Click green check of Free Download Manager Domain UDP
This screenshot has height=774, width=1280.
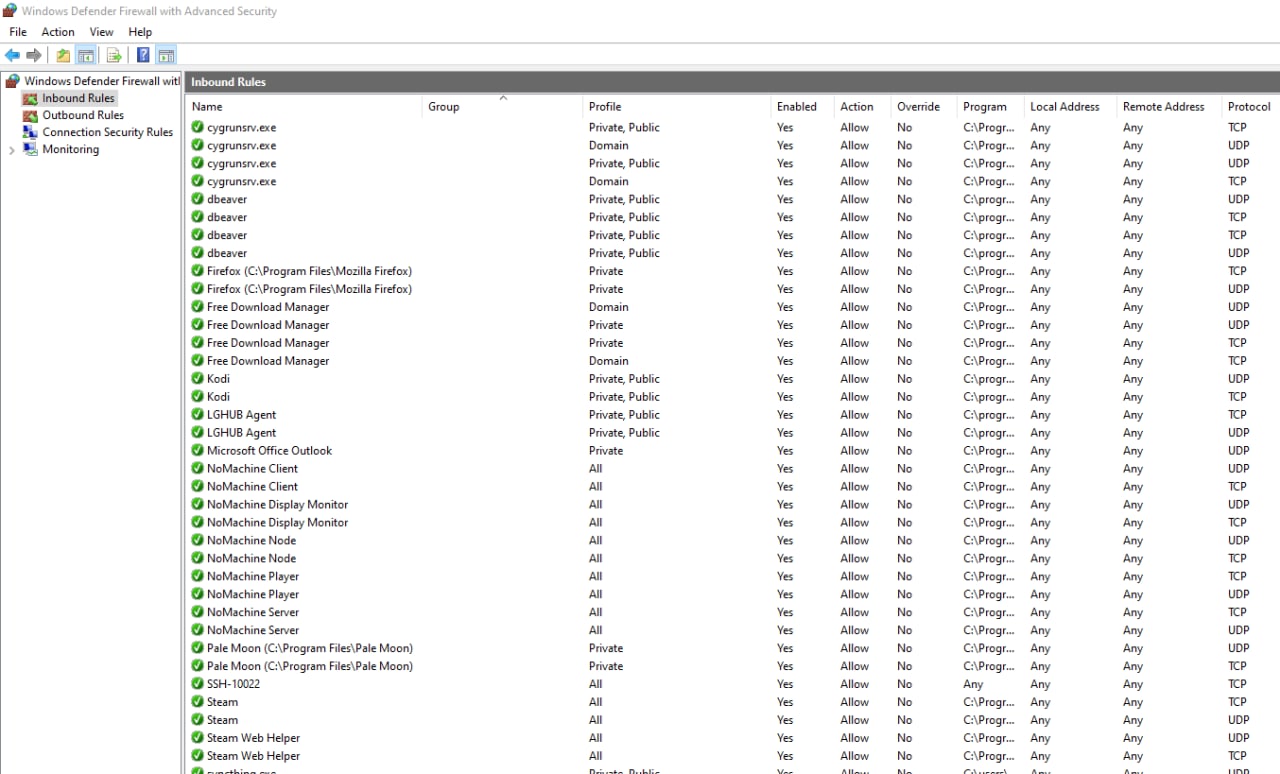pyautogui.click(x=198, y=307)
